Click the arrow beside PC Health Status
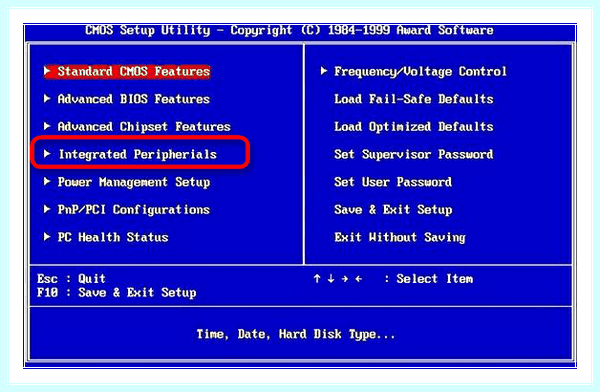The width and height of the screenshot is (600, 392). [x=47, y=236]
